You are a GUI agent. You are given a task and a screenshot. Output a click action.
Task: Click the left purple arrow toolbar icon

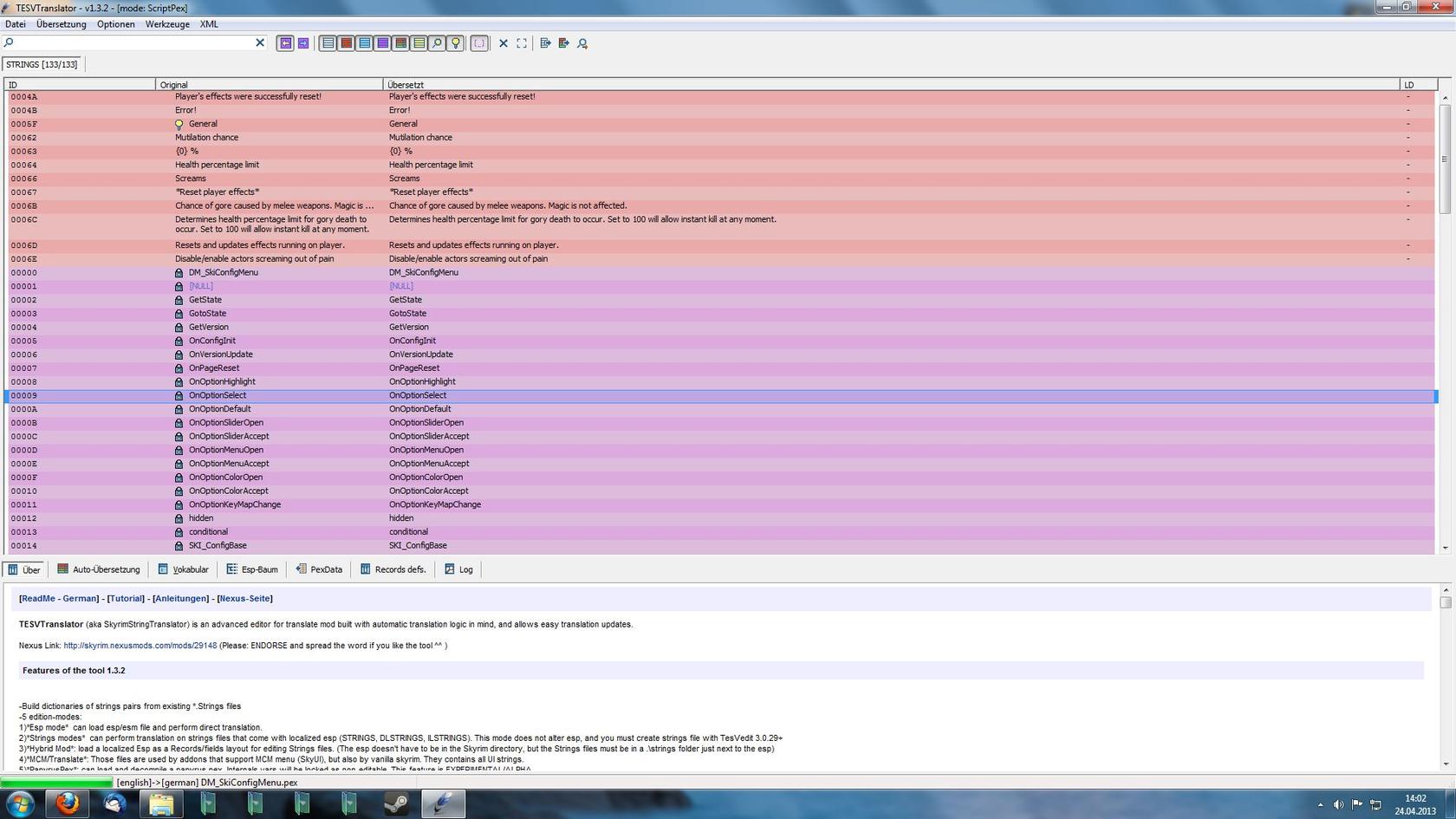tap(285, 43)
